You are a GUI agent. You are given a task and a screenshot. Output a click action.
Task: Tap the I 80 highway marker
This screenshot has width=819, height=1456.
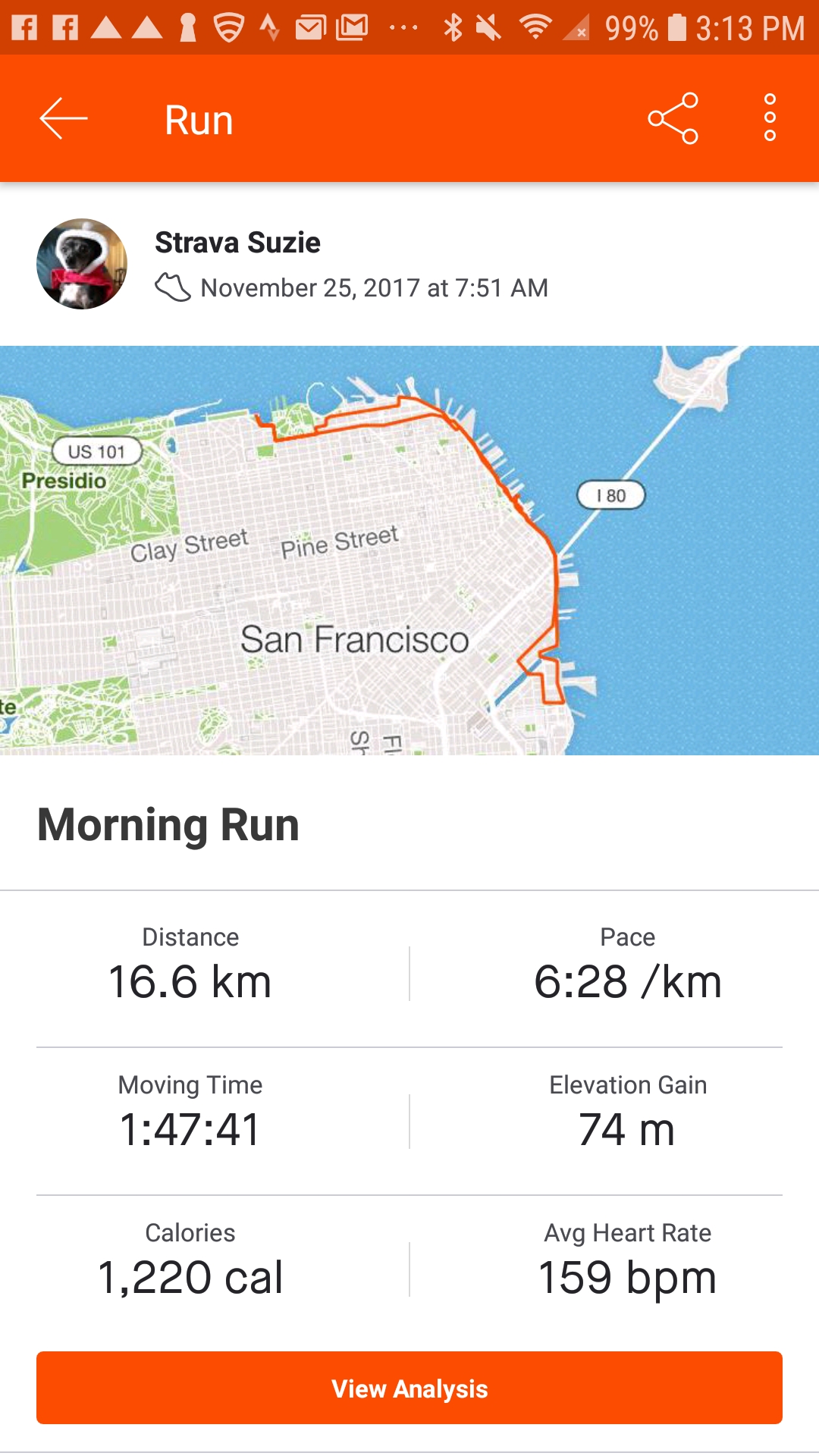[x=611, y=495]
